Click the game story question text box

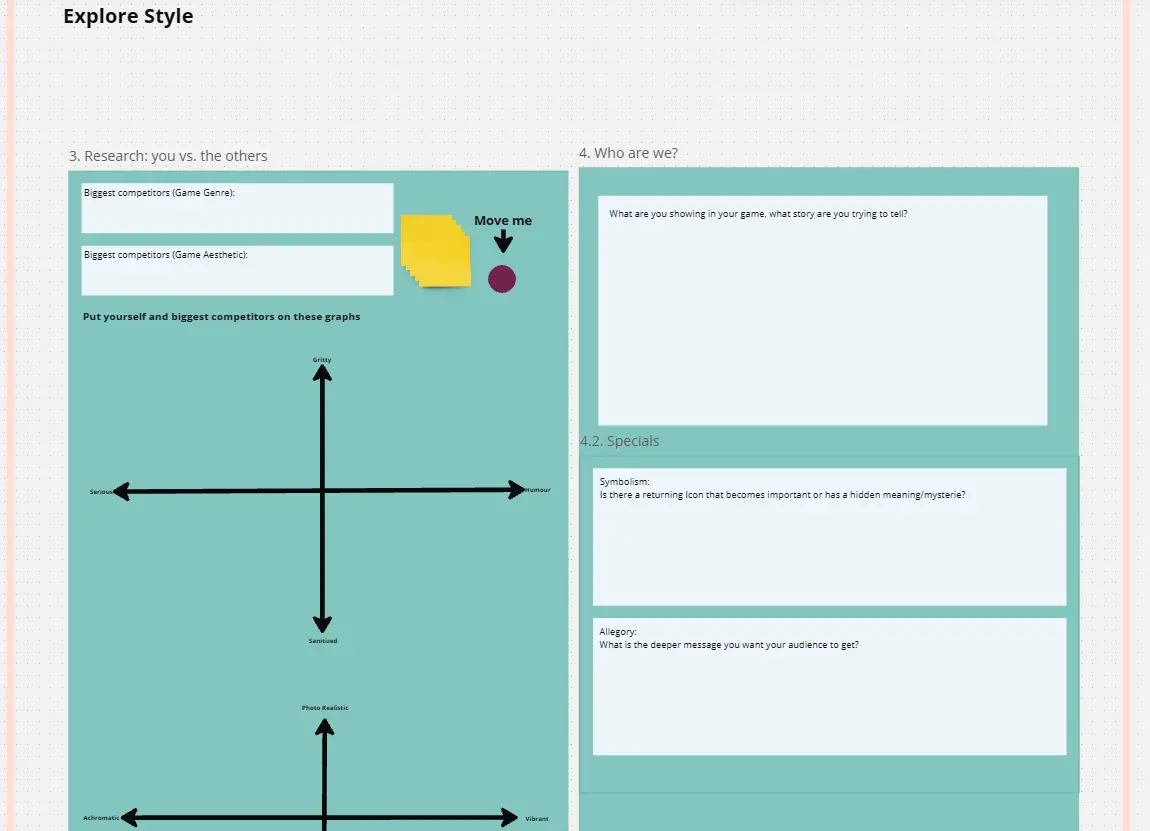(x=822, y=310)
